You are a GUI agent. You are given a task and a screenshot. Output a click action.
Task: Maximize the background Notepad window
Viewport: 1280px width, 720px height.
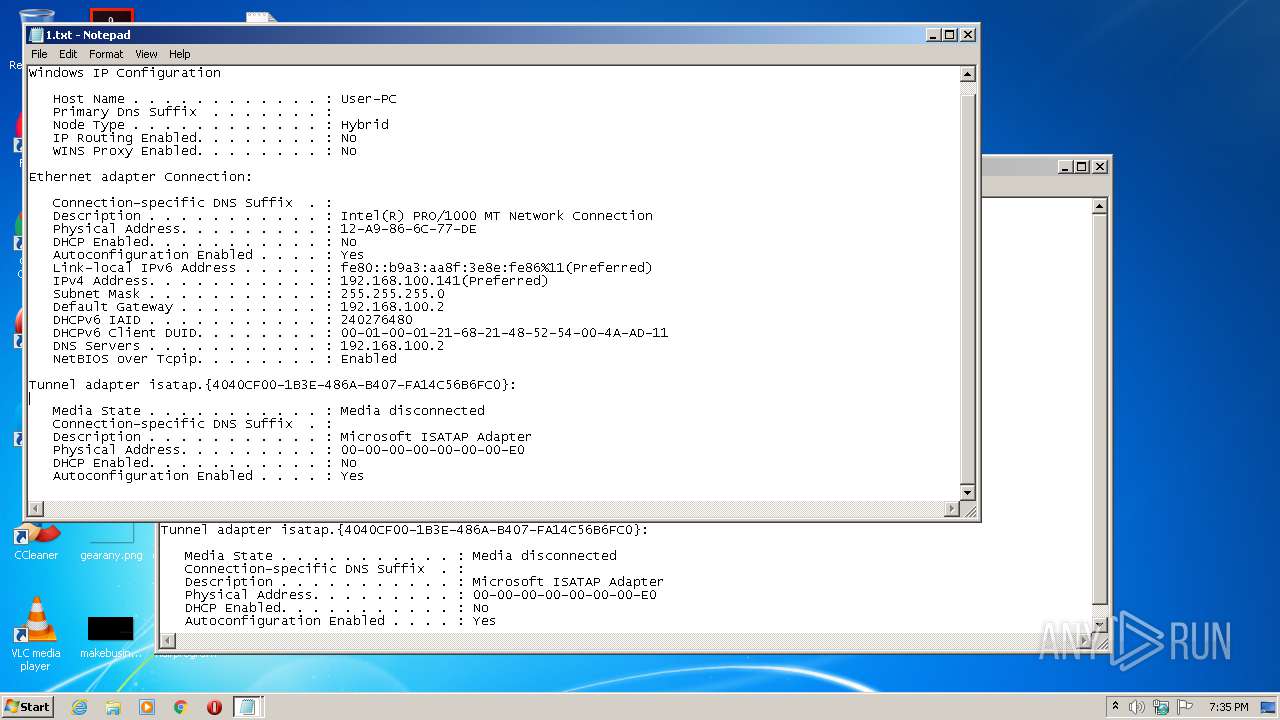pos(1082,167)
